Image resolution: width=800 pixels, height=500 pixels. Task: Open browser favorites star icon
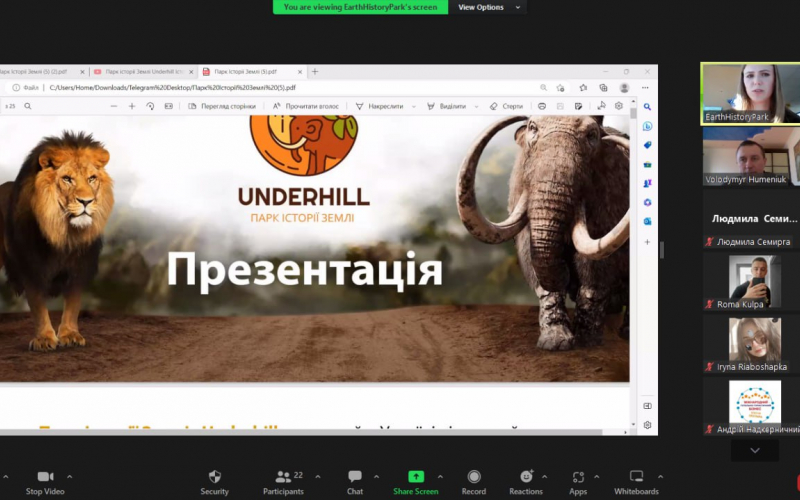point(583,88)
